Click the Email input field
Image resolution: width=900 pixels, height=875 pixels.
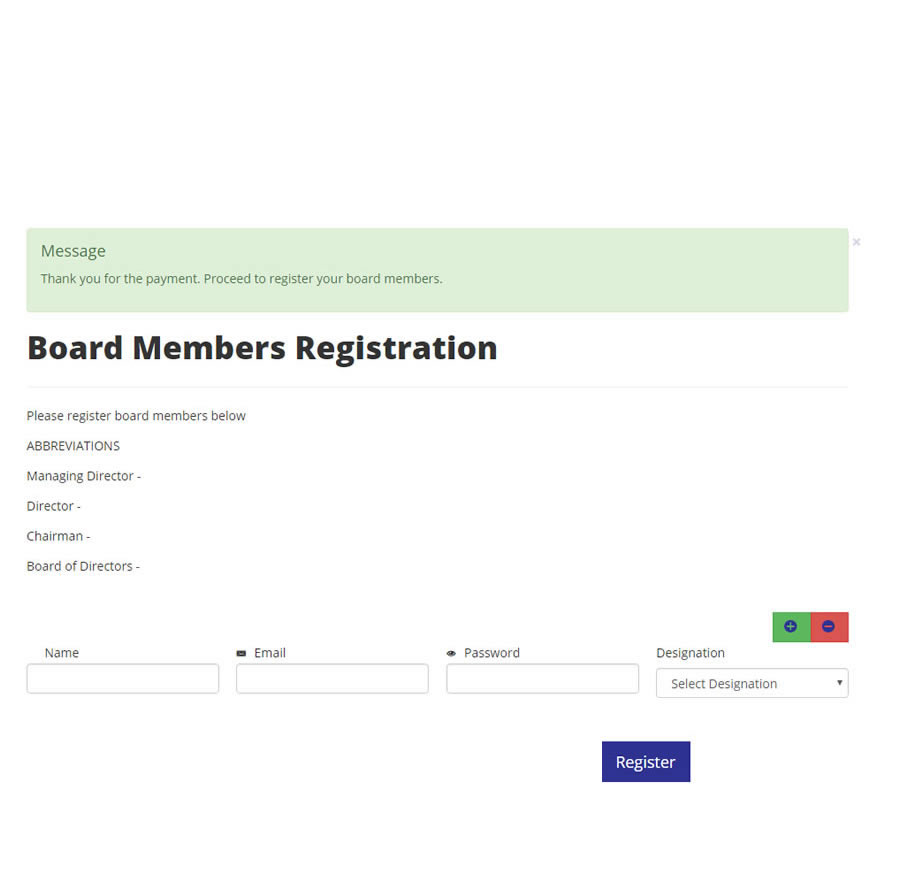[331, 678]
